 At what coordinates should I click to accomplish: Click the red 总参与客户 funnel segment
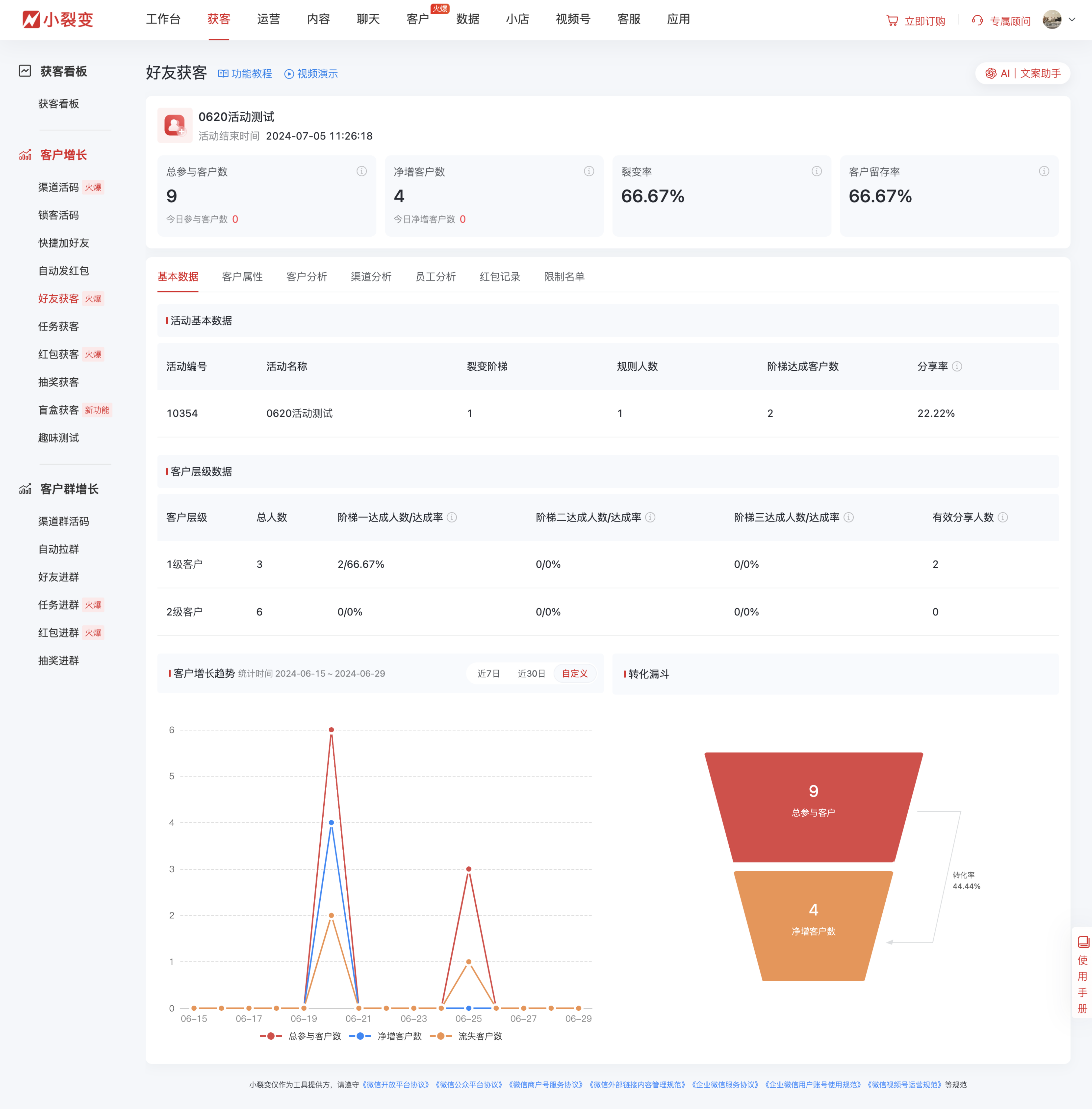(x=813, y=806)
